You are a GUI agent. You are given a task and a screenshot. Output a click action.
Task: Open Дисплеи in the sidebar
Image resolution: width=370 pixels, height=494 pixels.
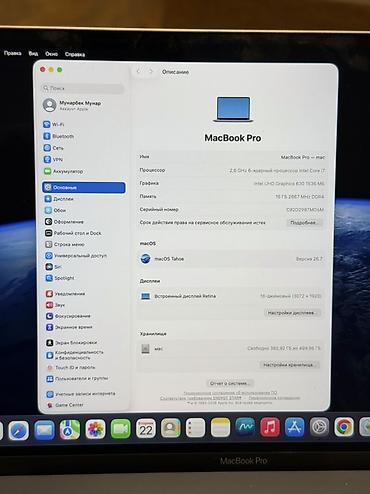click(x=59, y=199)
